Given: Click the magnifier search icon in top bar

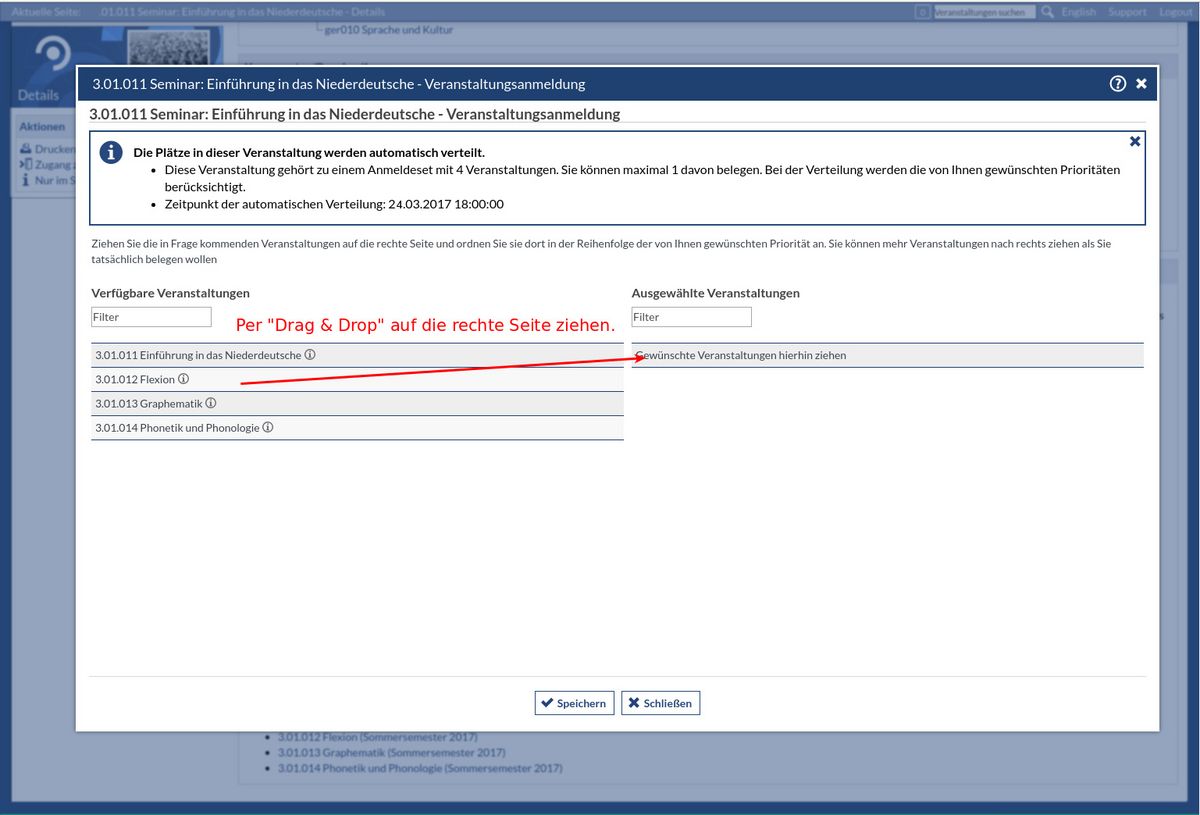Looking at the screenshot, I should pos(1047,12).
